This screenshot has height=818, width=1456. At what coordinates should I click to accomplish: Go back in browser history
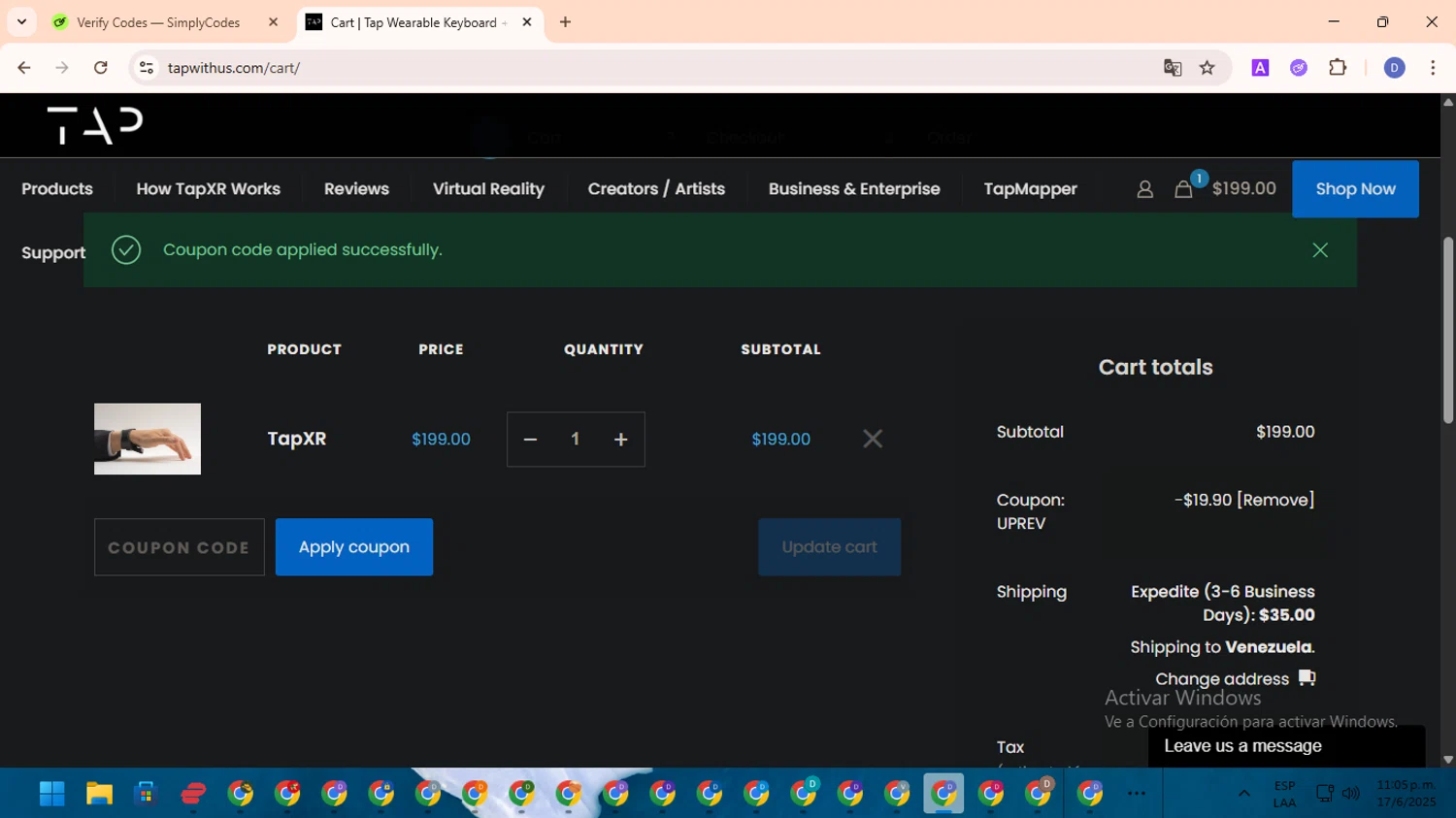point(24,68)
